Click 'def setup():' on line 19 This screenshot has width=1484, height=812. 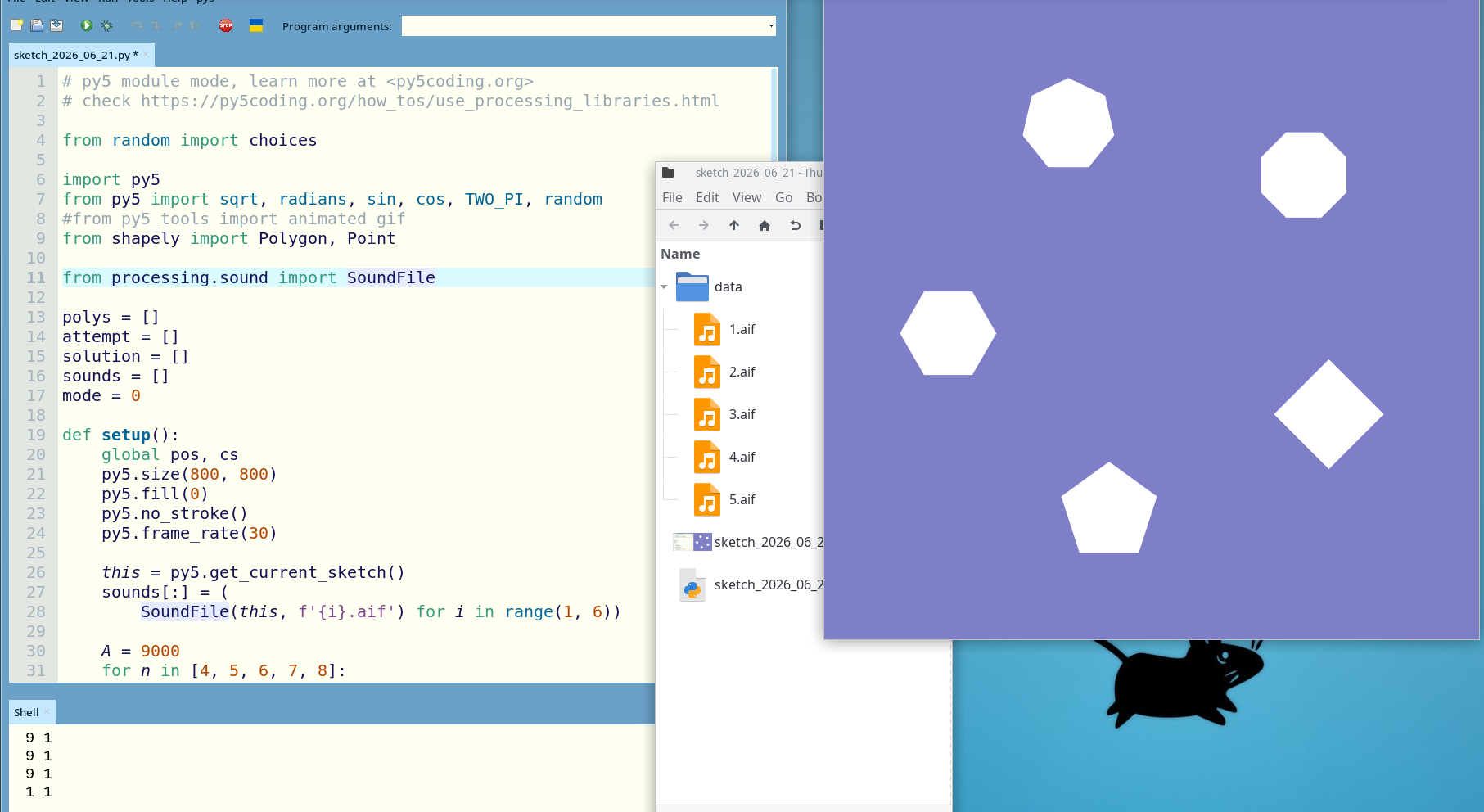point(120,435)
